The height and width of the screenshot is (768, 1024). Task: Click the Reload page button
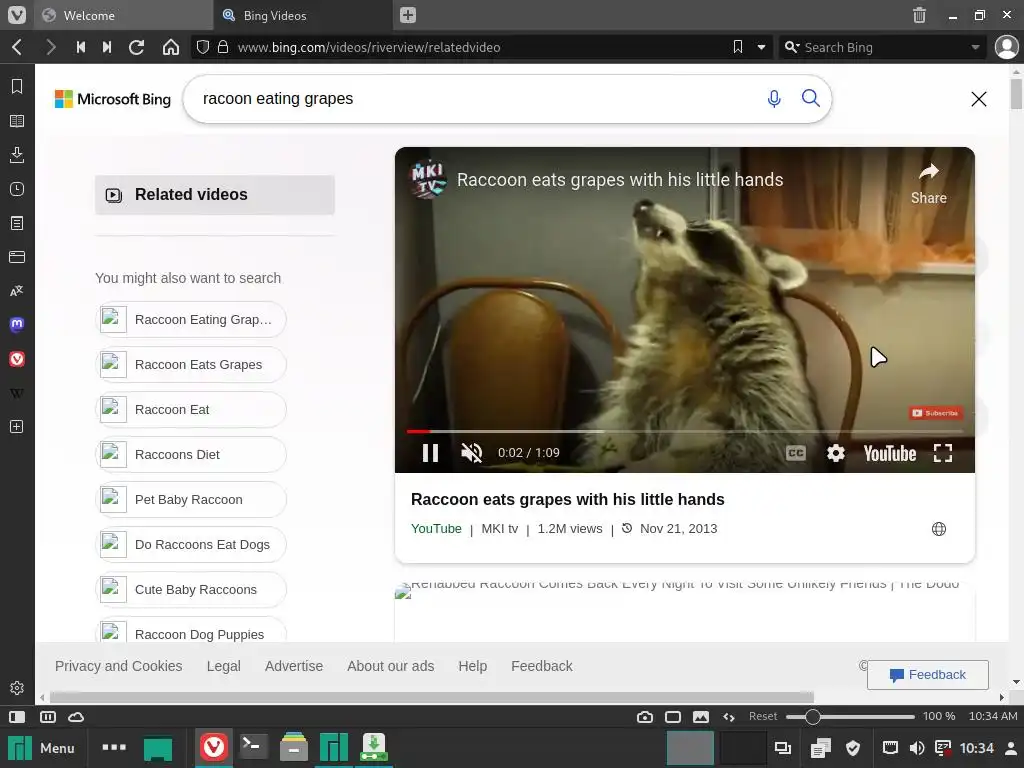click(136, 47)
